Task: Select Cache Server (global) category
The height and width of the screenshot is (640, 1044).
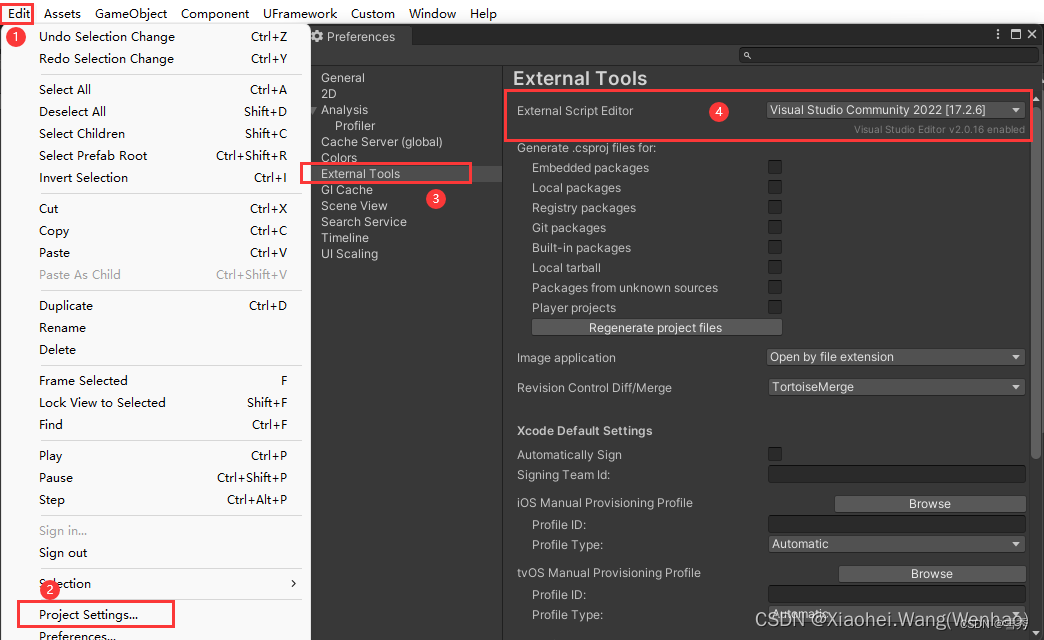Action: [x=382, y=142]
